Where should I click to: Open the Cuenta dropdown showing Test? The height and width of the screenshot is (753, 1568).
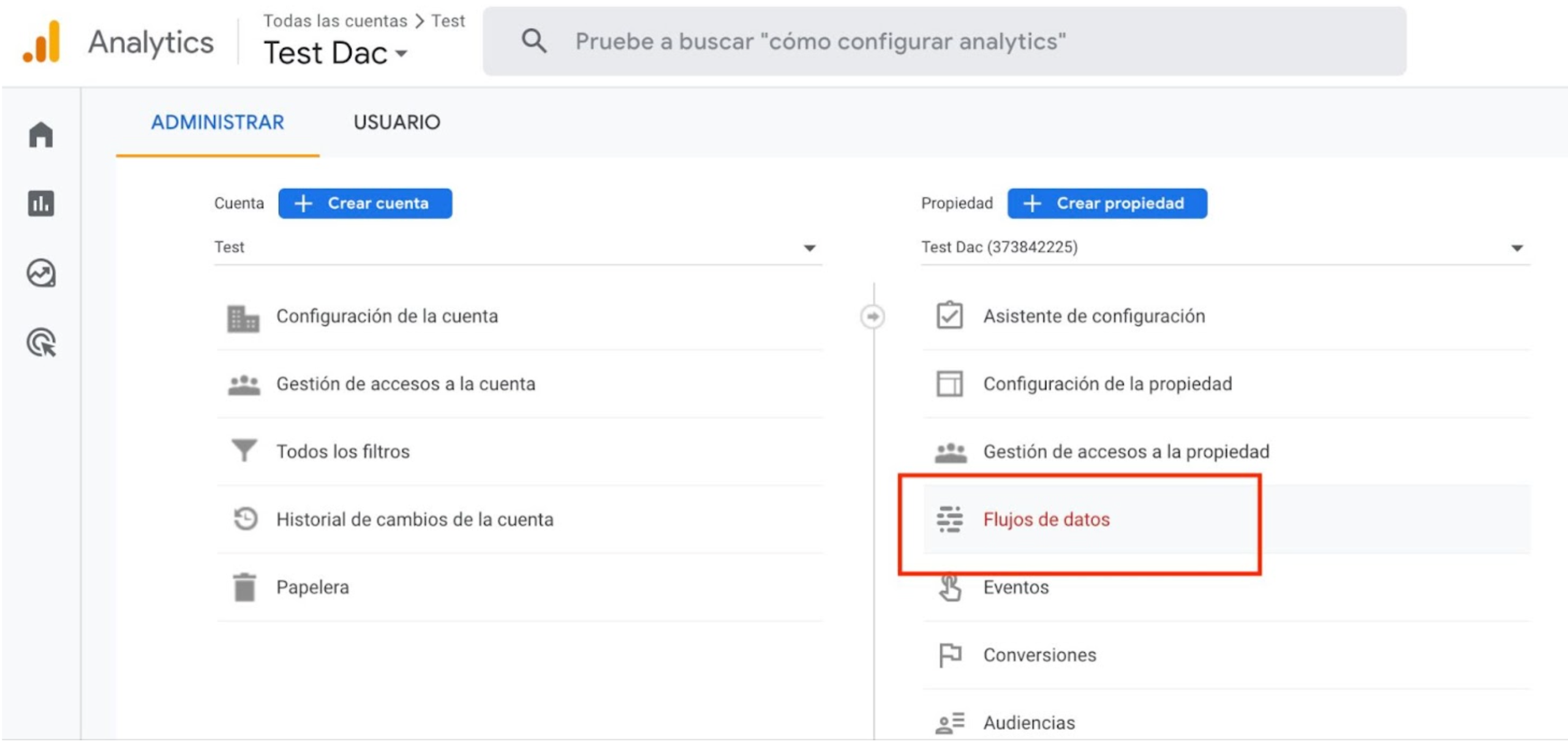(x=518, y=247)
